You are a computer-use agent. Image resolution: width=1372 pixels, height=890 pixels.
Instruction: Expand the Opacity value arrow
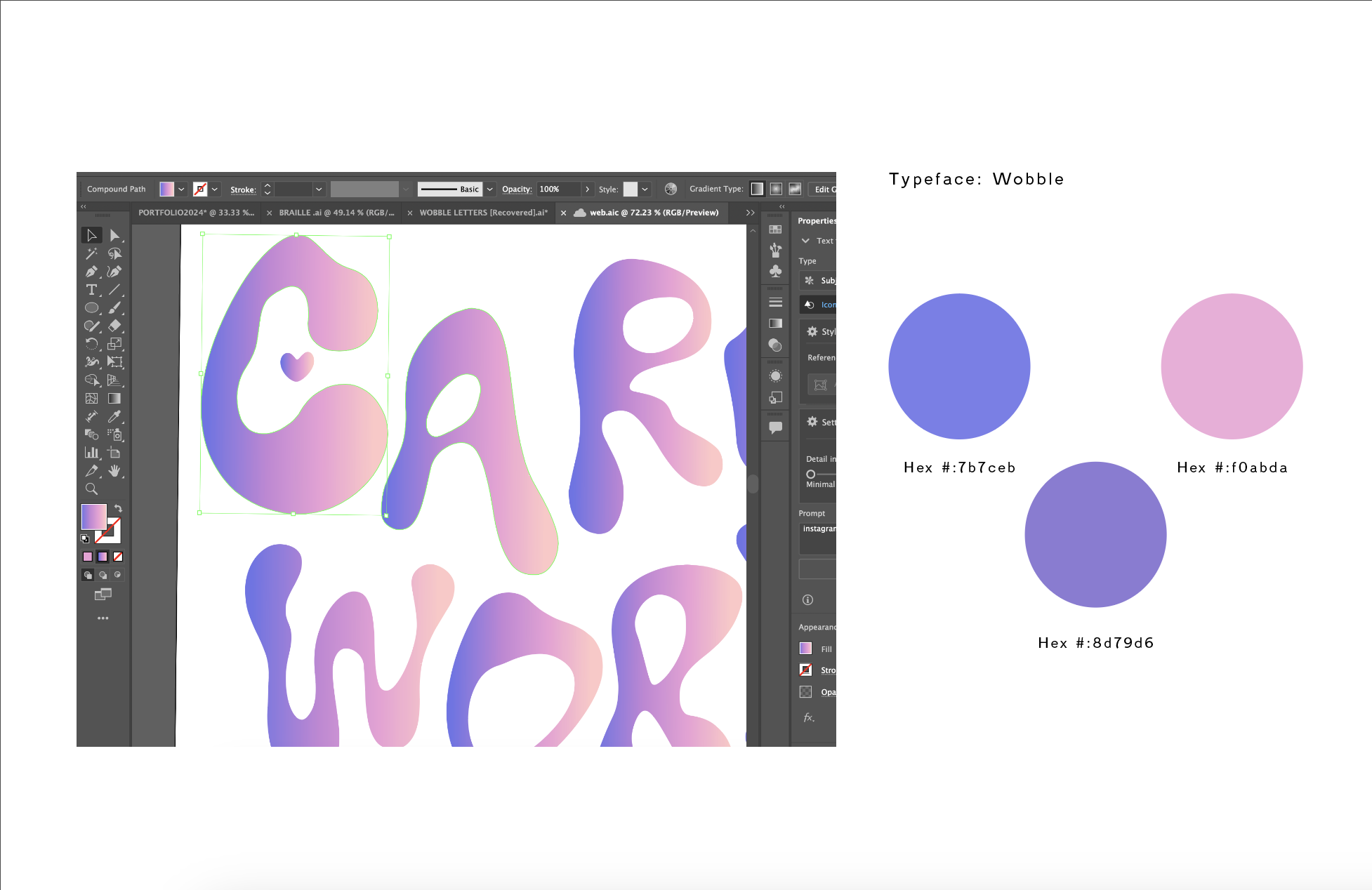tap(587, 190)
